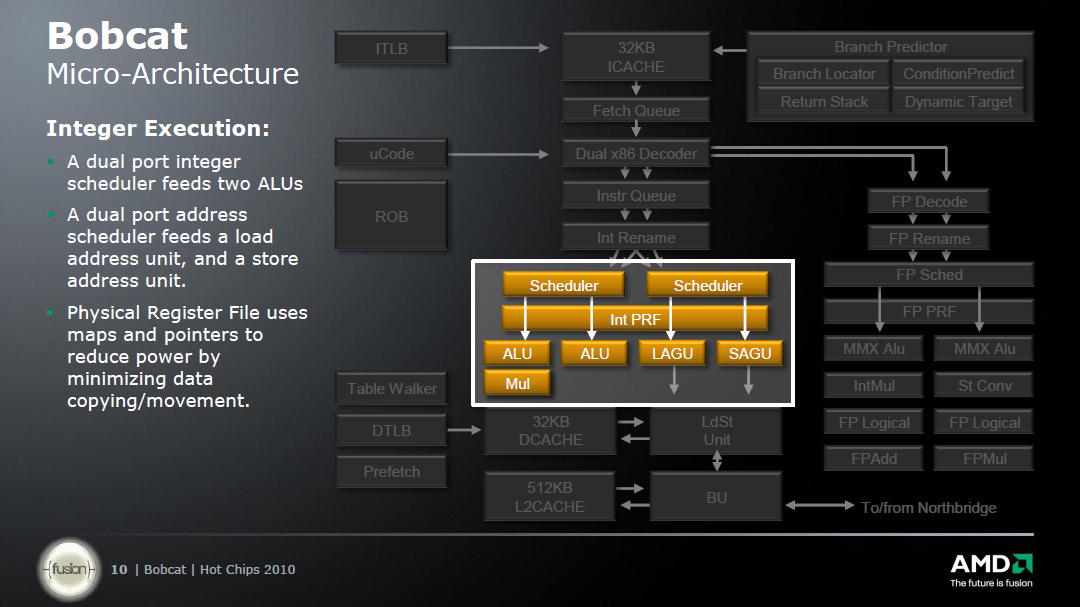
Task: Click the ROB block
Action: pos(391,216)
